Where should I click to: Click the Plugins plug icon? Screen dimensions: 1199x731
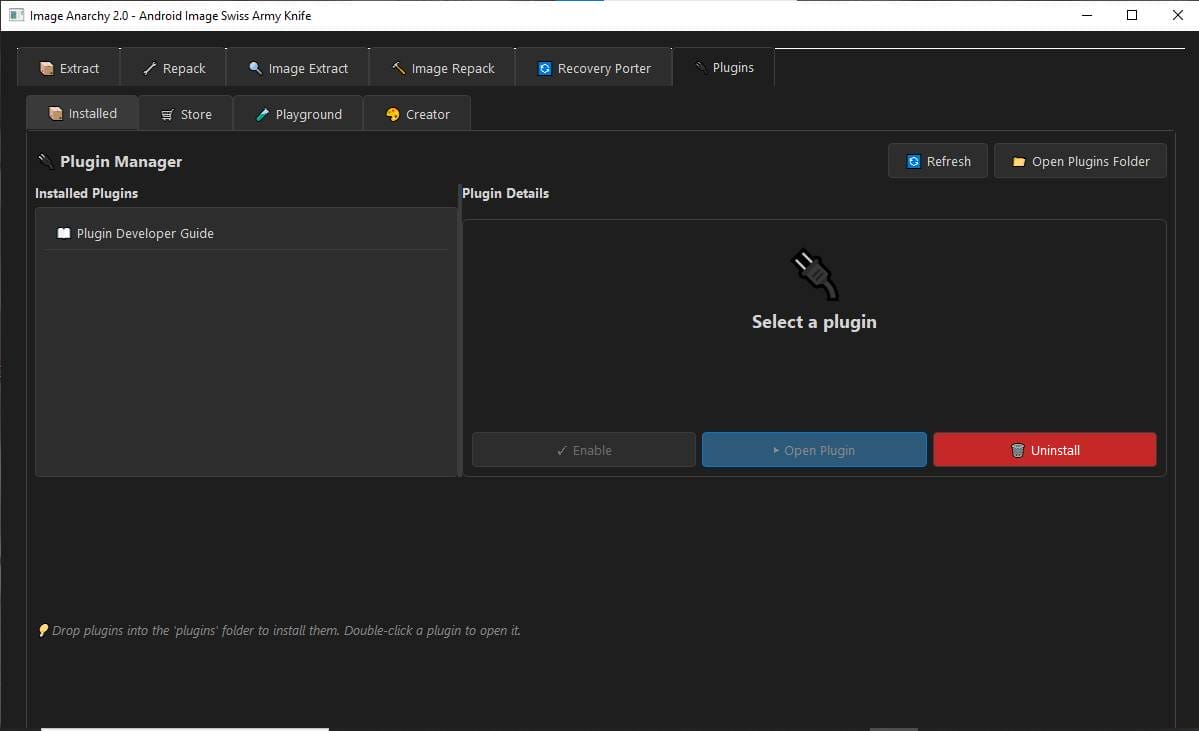tap(701, 66)
